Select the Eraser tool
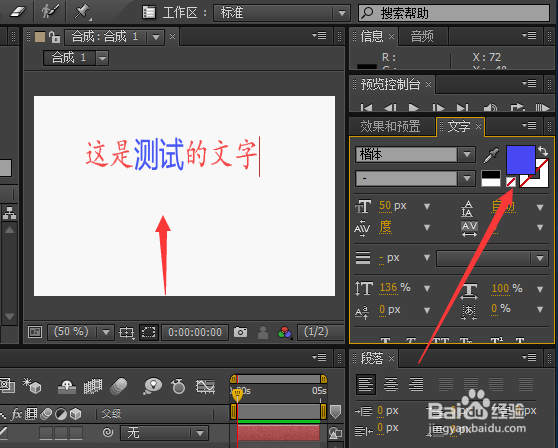 [18, 12]
